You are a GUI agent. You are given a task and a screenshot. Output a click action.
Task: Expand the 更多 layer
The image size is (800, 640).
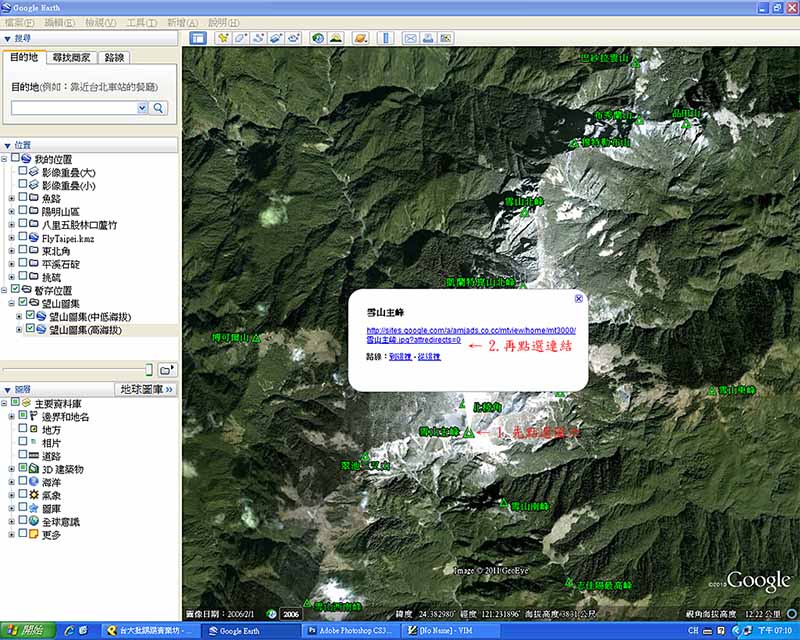click(11, 534)
